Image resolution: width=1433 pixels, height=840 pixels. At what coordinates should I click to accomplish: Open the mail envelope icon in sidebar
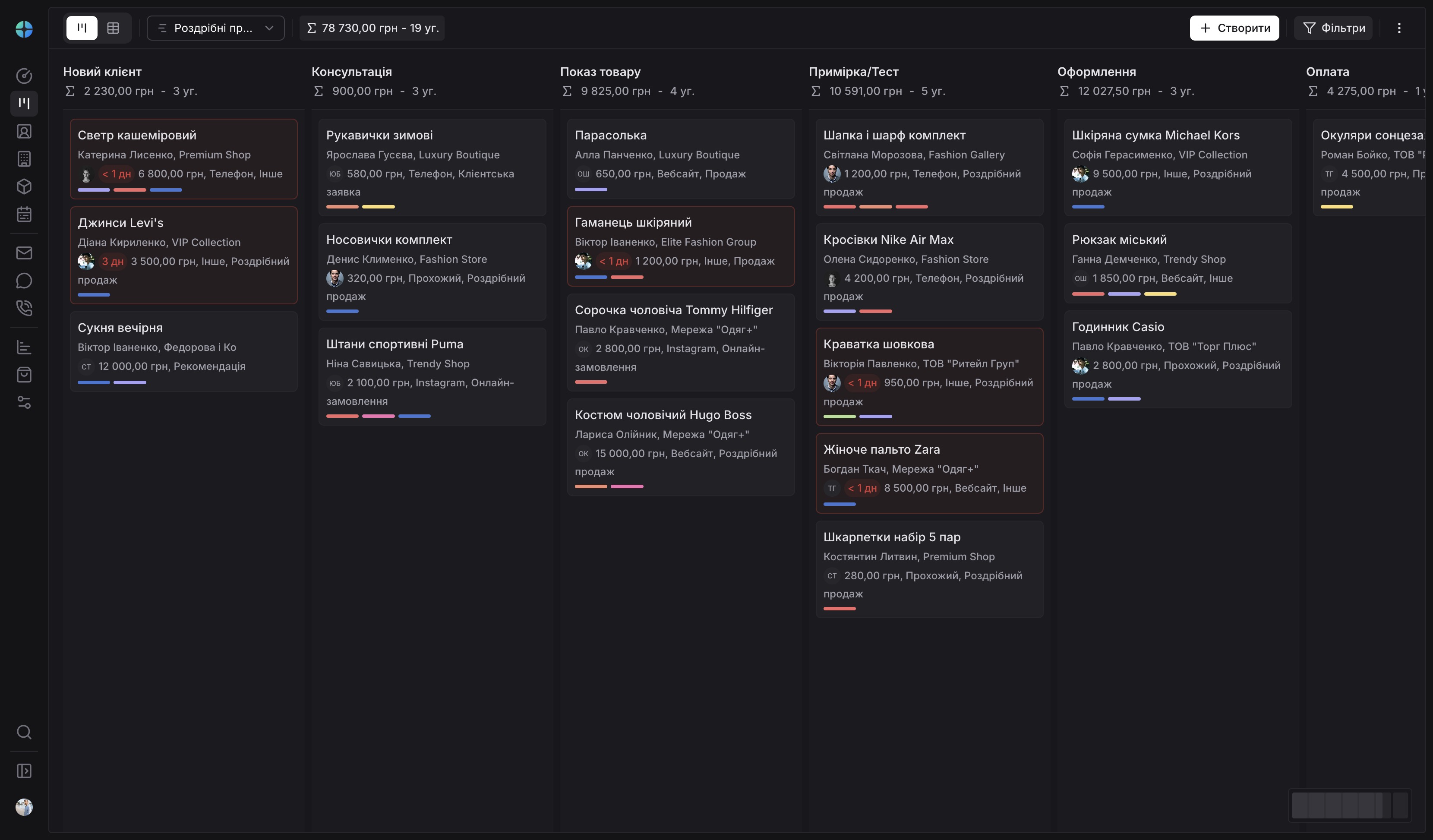[24, 253]
